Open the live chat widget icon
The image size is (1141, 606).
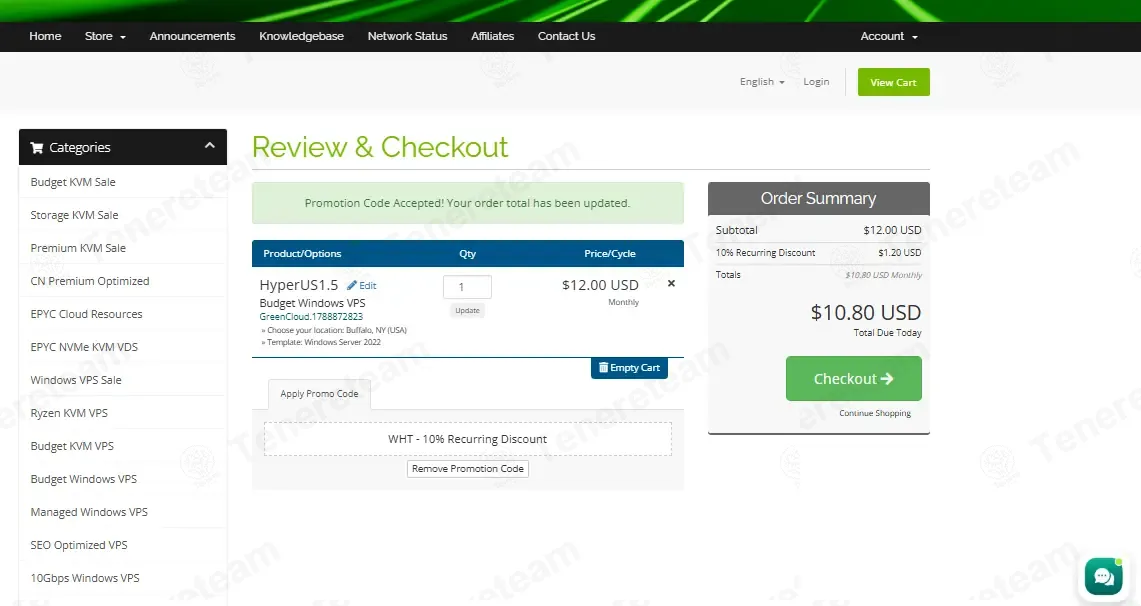point(1103,576)
